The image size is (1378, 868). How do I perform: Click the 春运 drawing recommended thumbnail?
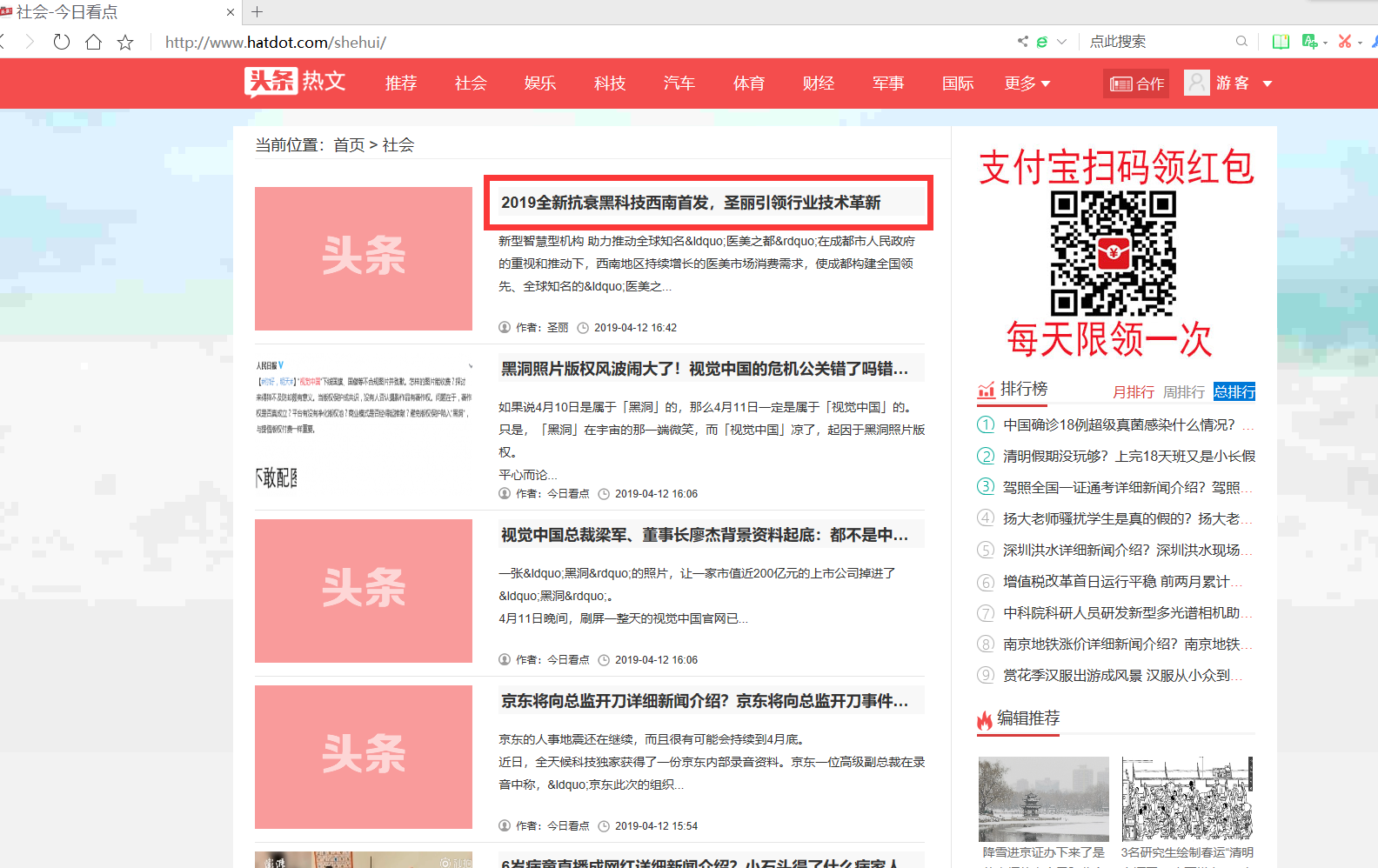click(1187, 798)
